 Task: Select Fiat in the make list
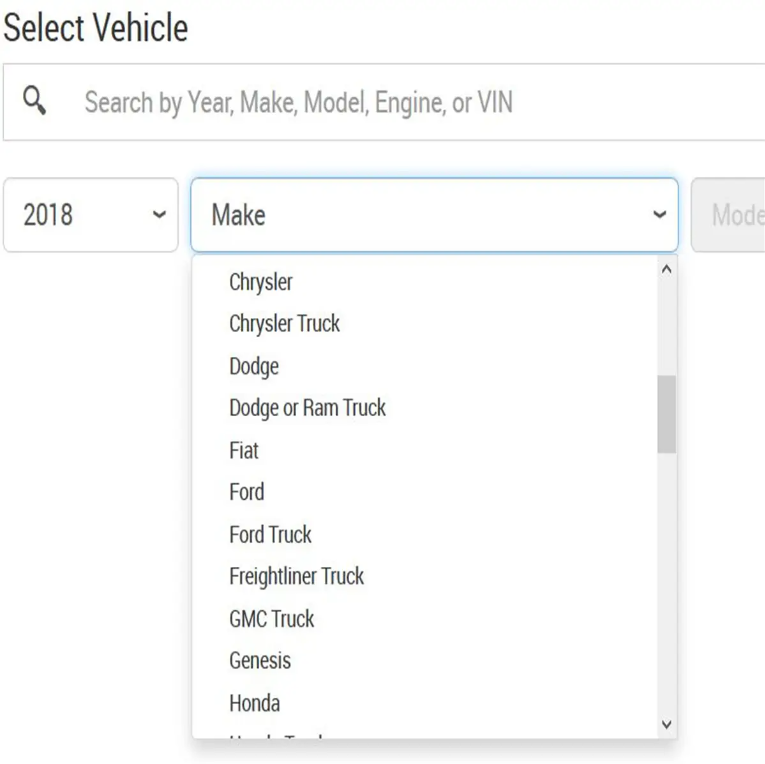pyautogui.click(x=244, y=450)
